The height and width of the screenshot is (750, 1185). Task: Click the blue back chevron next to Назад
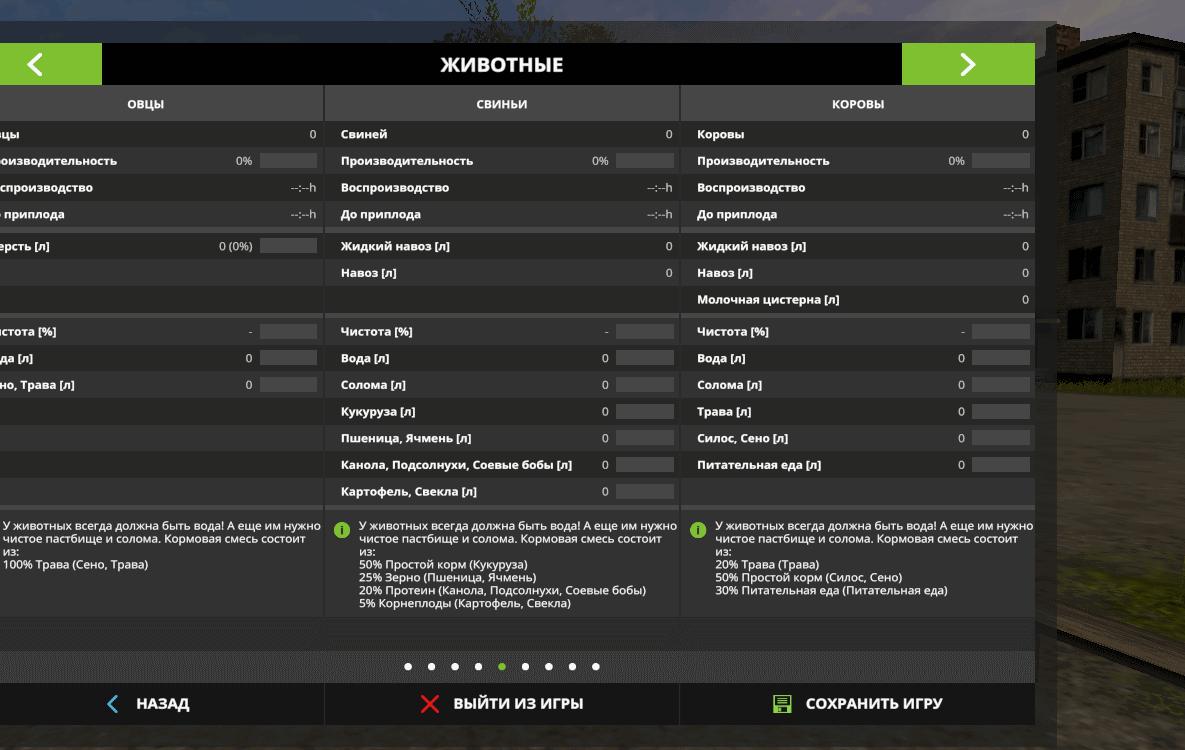coord(112,704)
